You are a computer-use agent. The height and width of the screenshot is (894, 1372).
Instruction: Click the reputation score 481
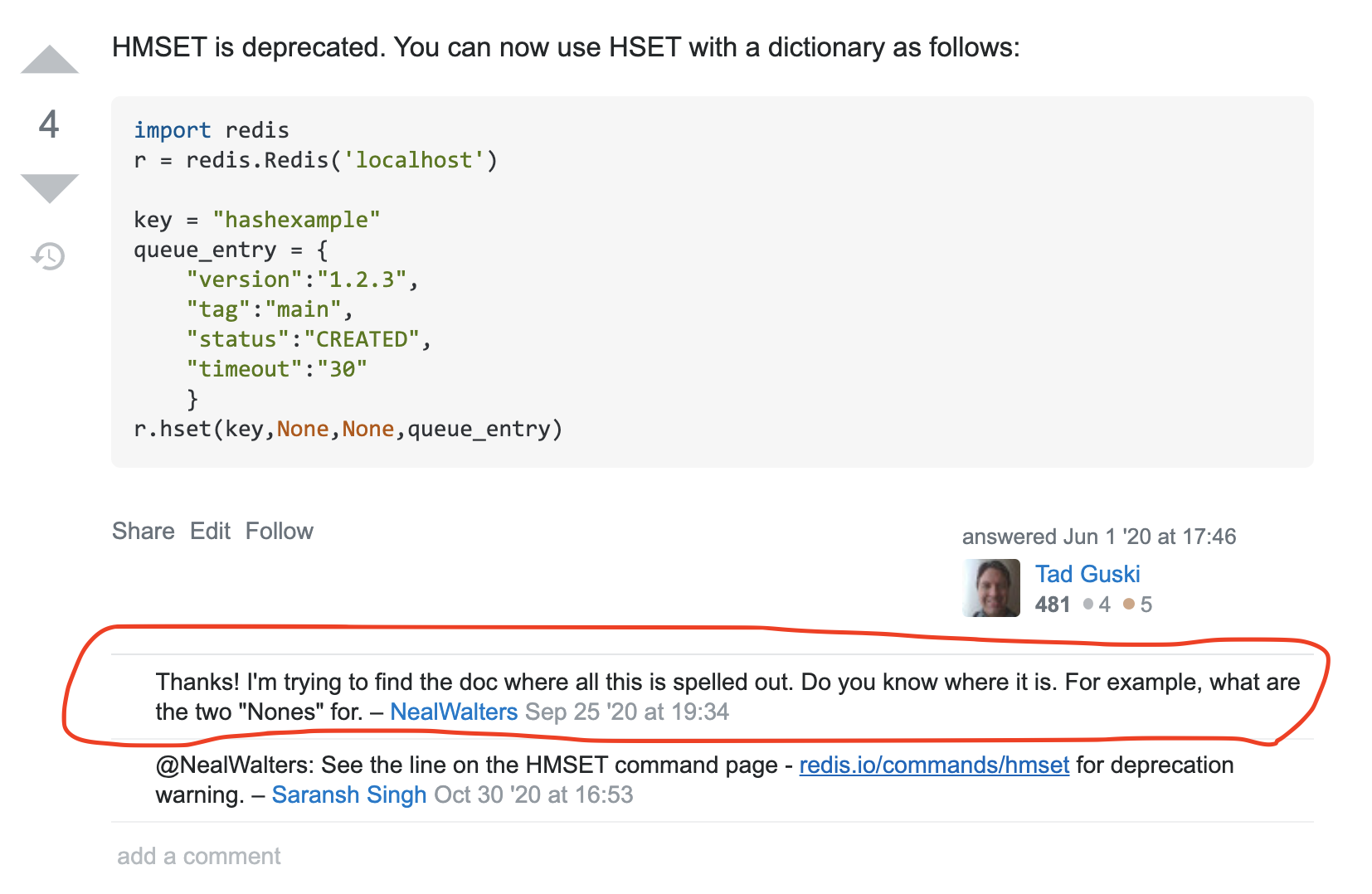(x=1053, y=605)
